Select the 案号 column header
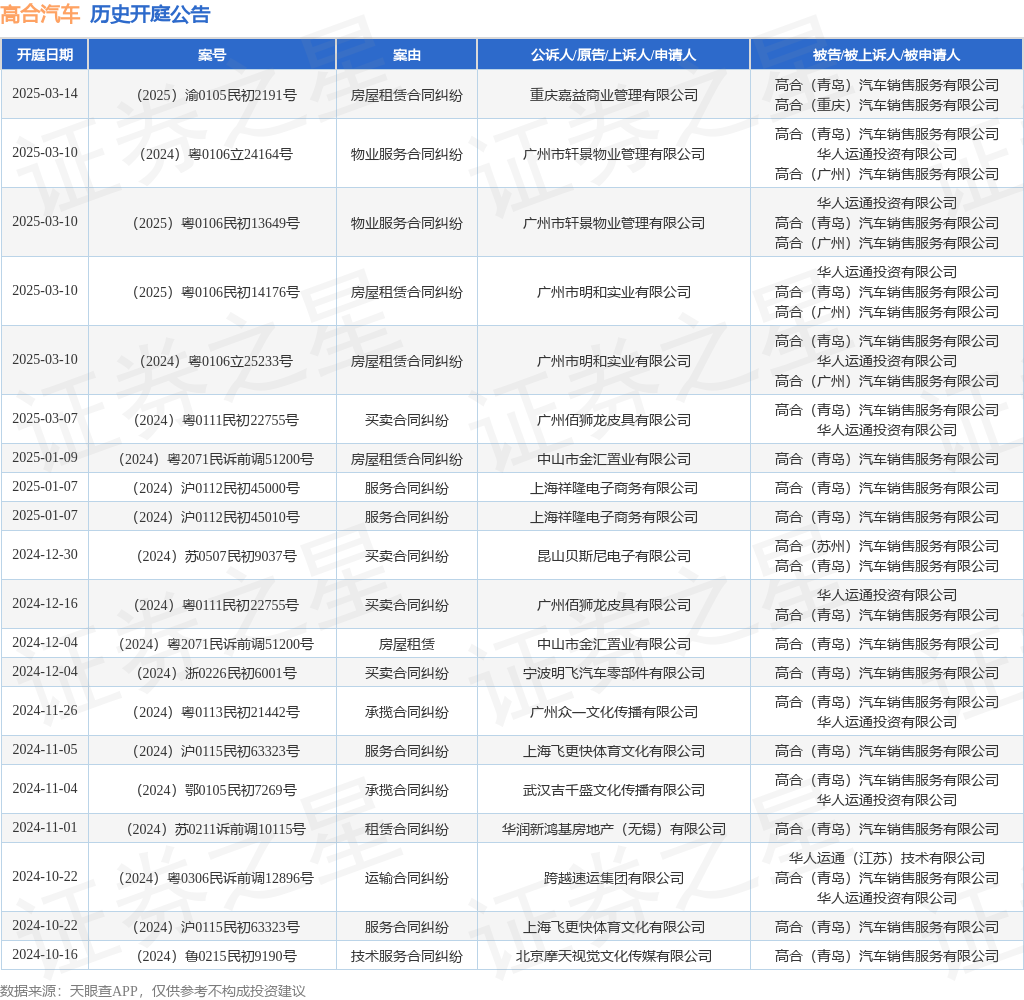This screenshot has width=1024, height=1000. click(x=211, y=55)
